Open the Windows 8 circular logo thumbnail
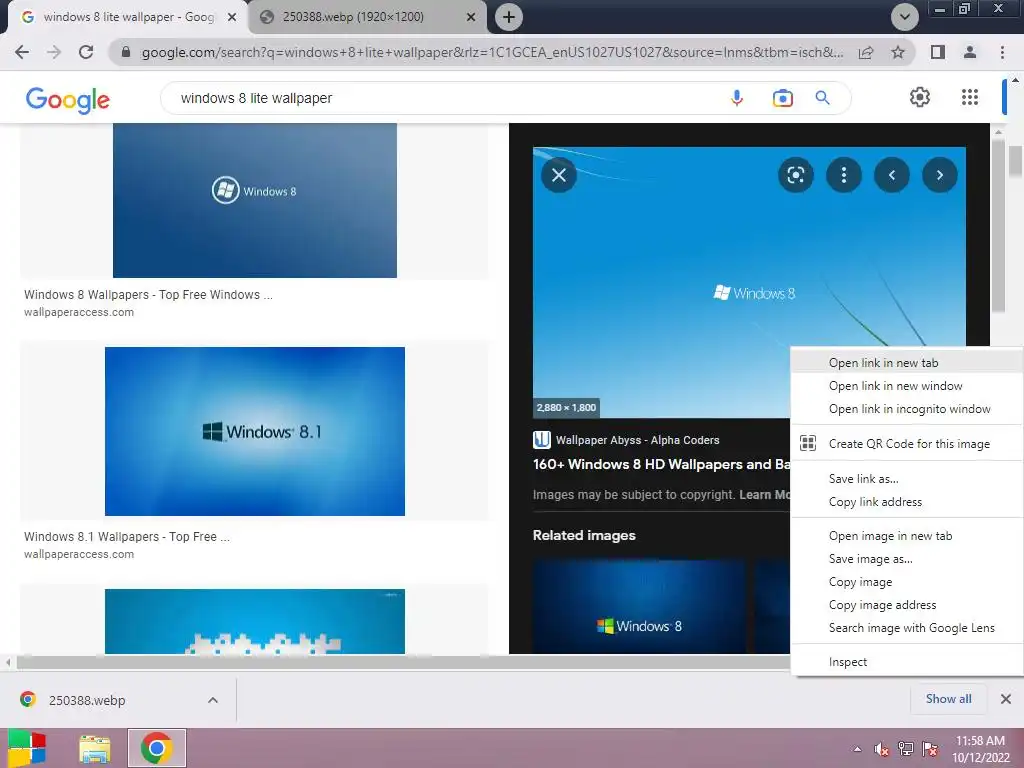Screen dimensions: 1024x768 pyautogui.click(x=255, y=200)
